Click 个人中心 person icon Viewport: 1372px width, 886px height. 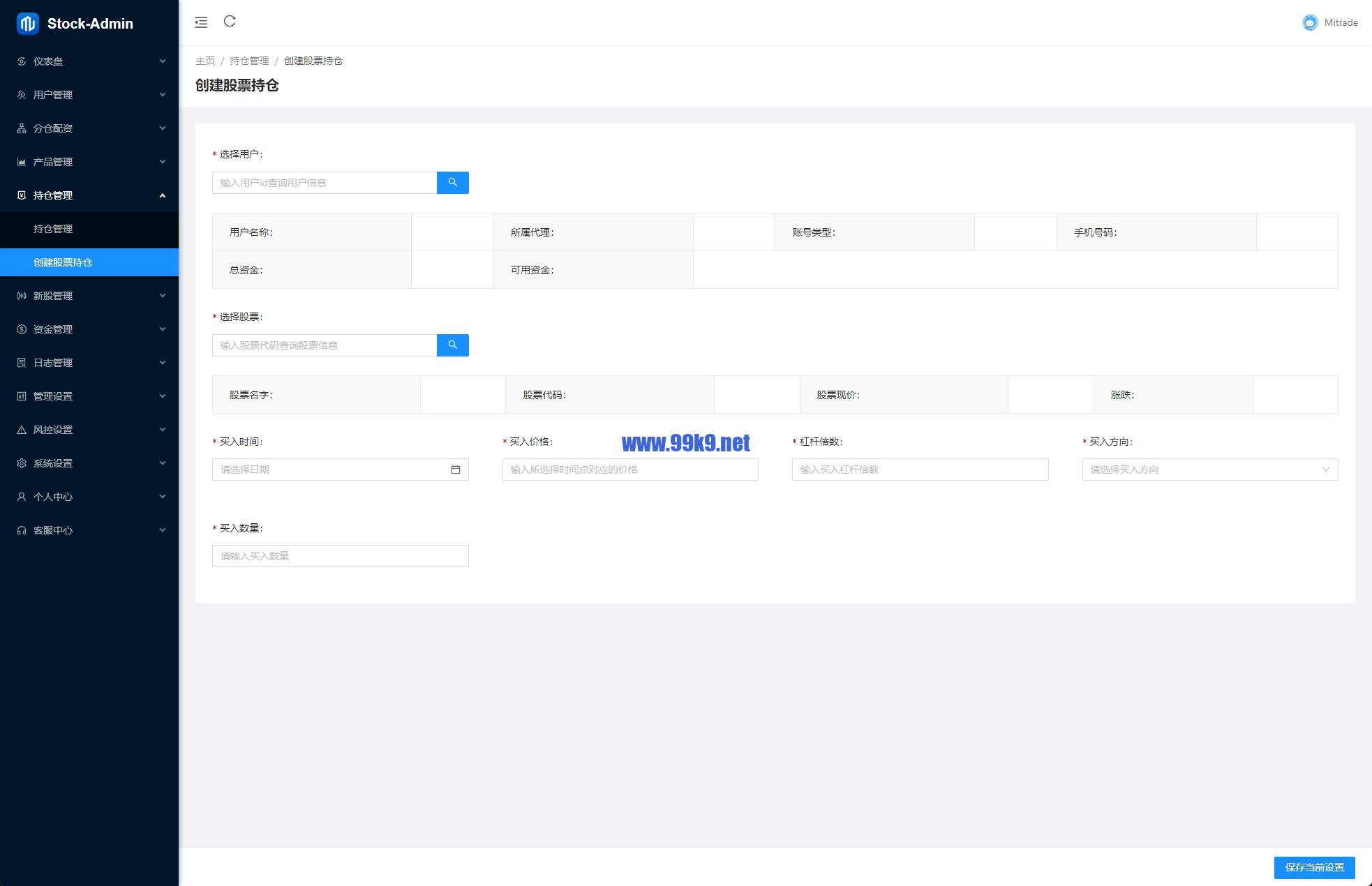(22, 497)
